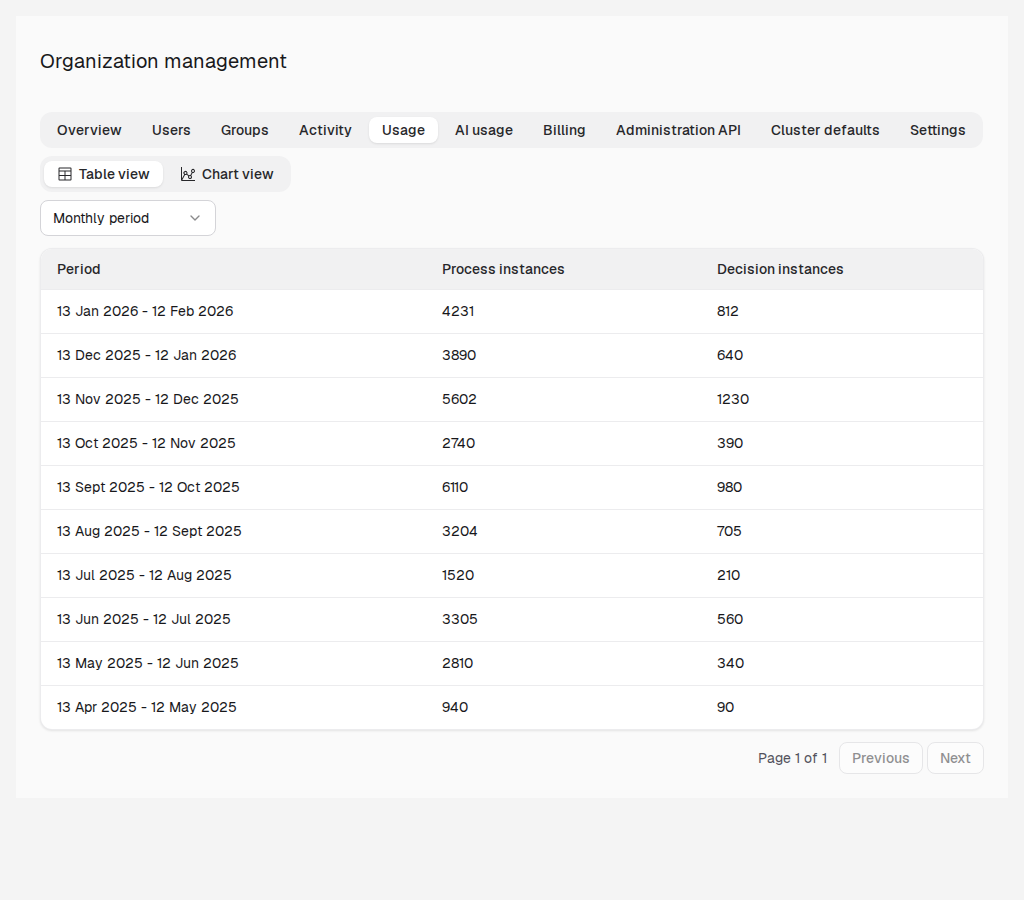Select period 13 May 2025 - 12 Jun 2025
1024x900 pixels.
click(148, 663)
